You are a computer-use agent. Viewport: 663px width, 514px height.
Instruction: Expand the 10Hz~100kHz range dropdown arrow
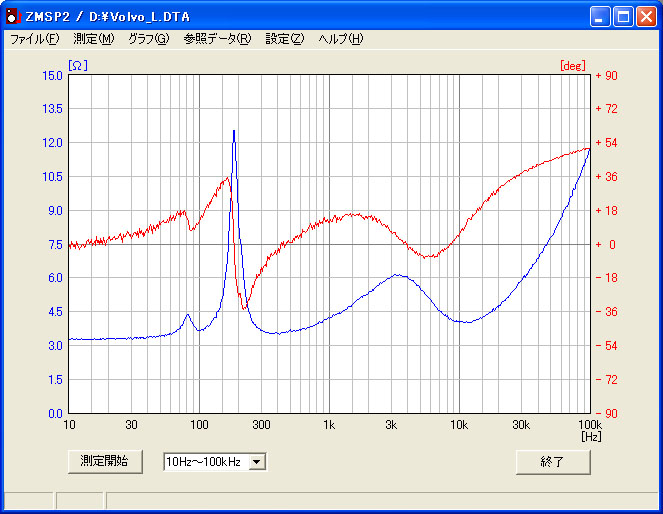(257, 462)
